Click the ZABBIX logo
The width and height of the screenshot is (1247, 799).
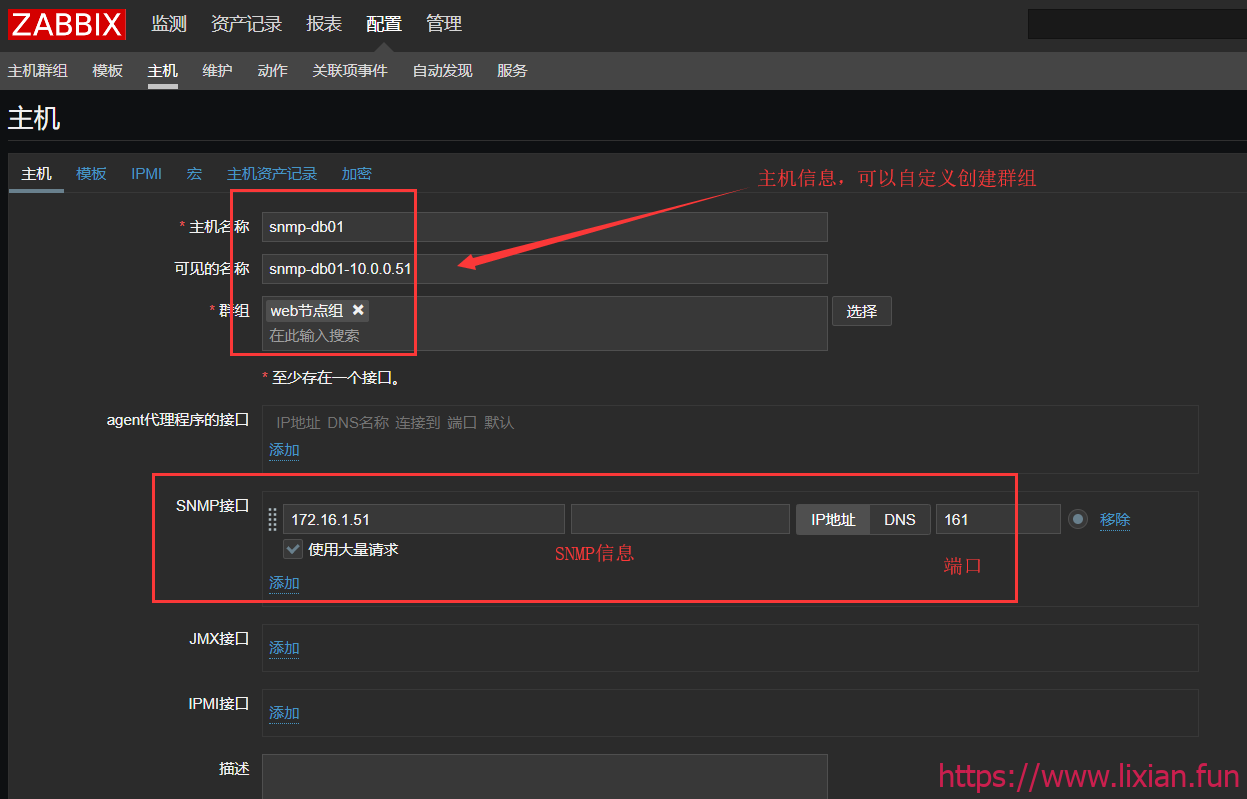click(x=67, y=24)
